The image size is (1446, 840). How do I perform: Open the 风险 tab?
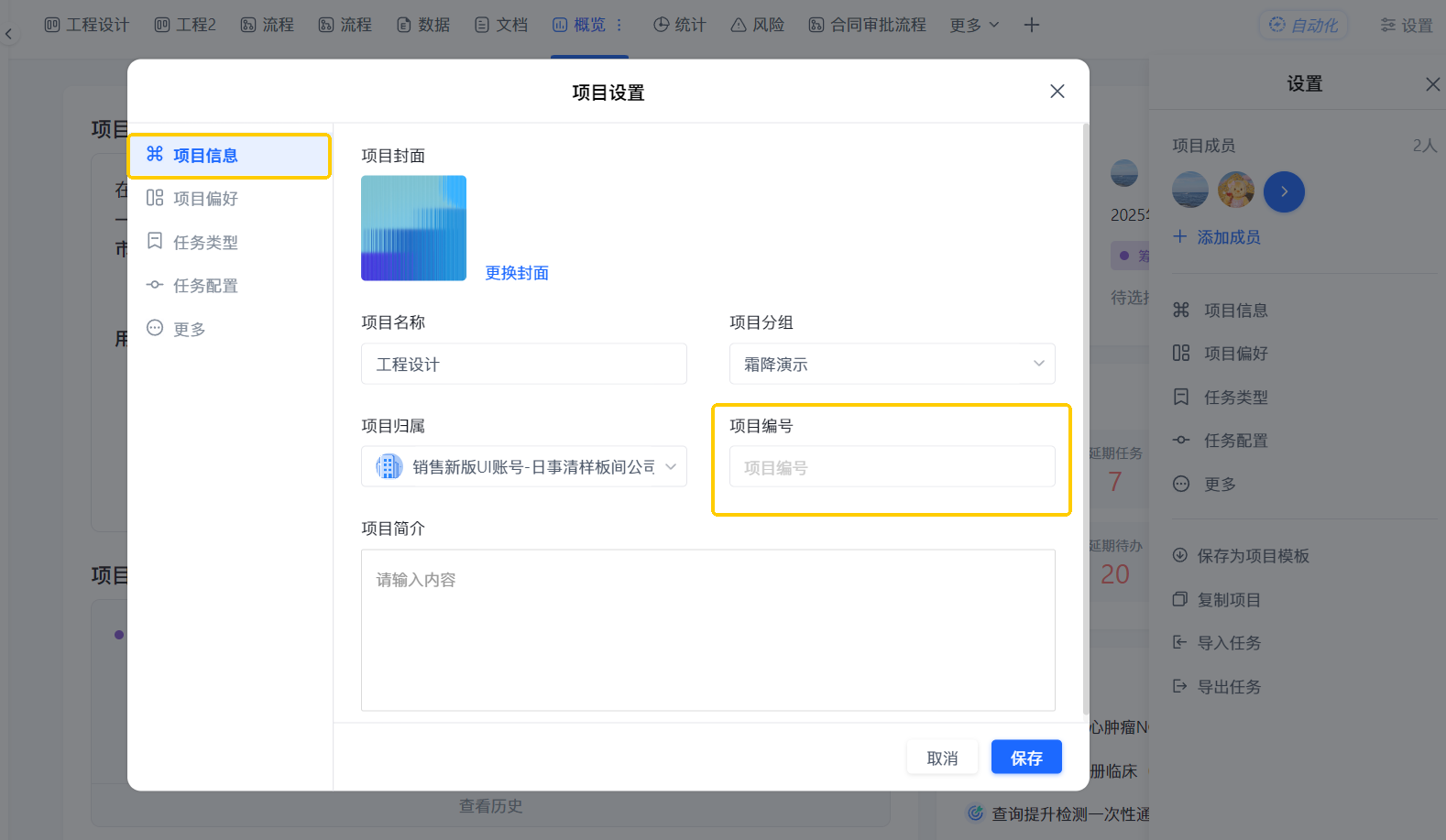(x=758, y=25)
